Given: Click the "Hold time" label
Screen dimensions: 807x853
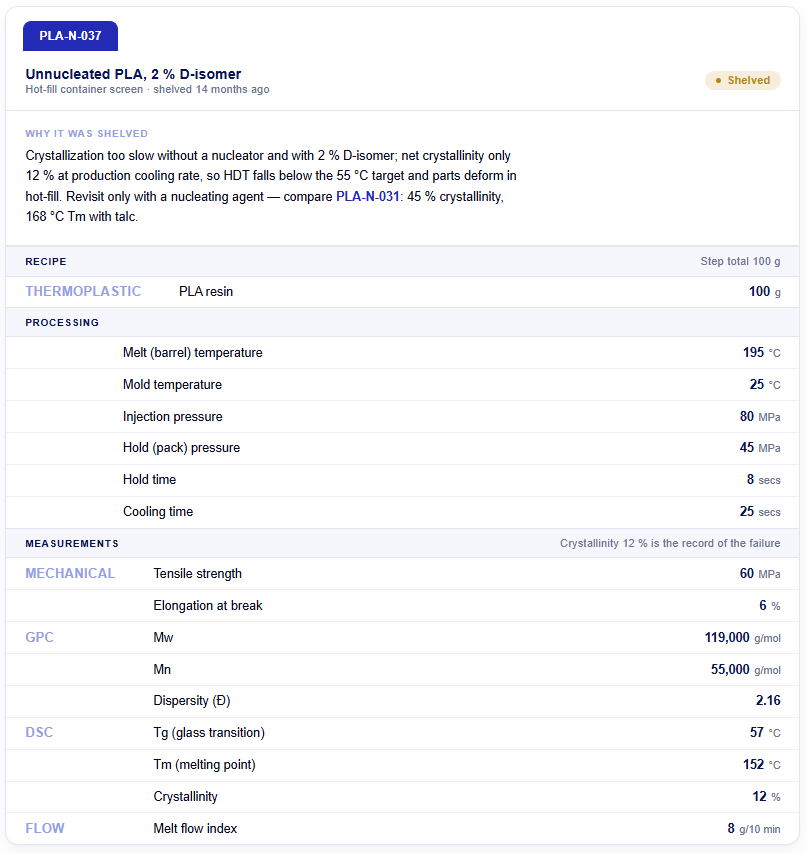Looking at the screenshot, I should click(150, 479).
